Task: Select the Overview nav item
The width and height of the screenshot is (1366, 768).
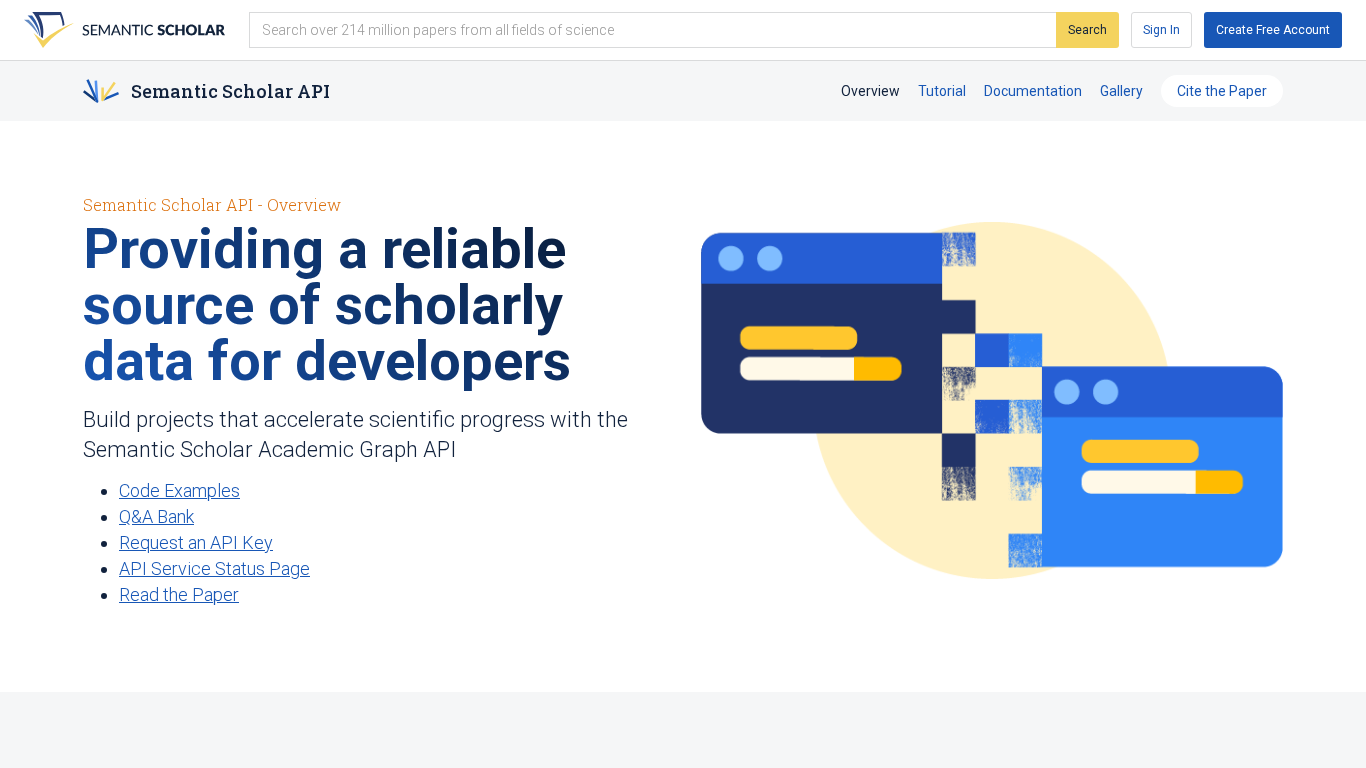Action: click(870, 91)
